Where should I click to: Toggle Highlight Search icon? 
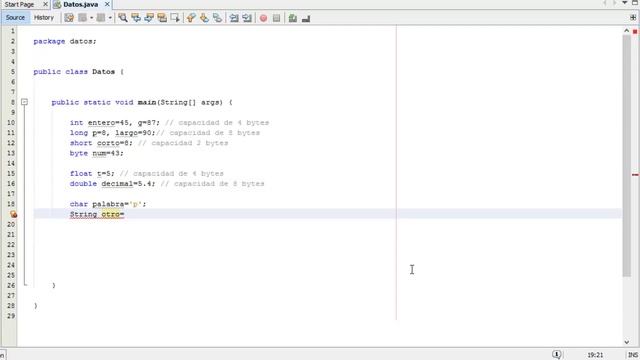pos(162,18)
